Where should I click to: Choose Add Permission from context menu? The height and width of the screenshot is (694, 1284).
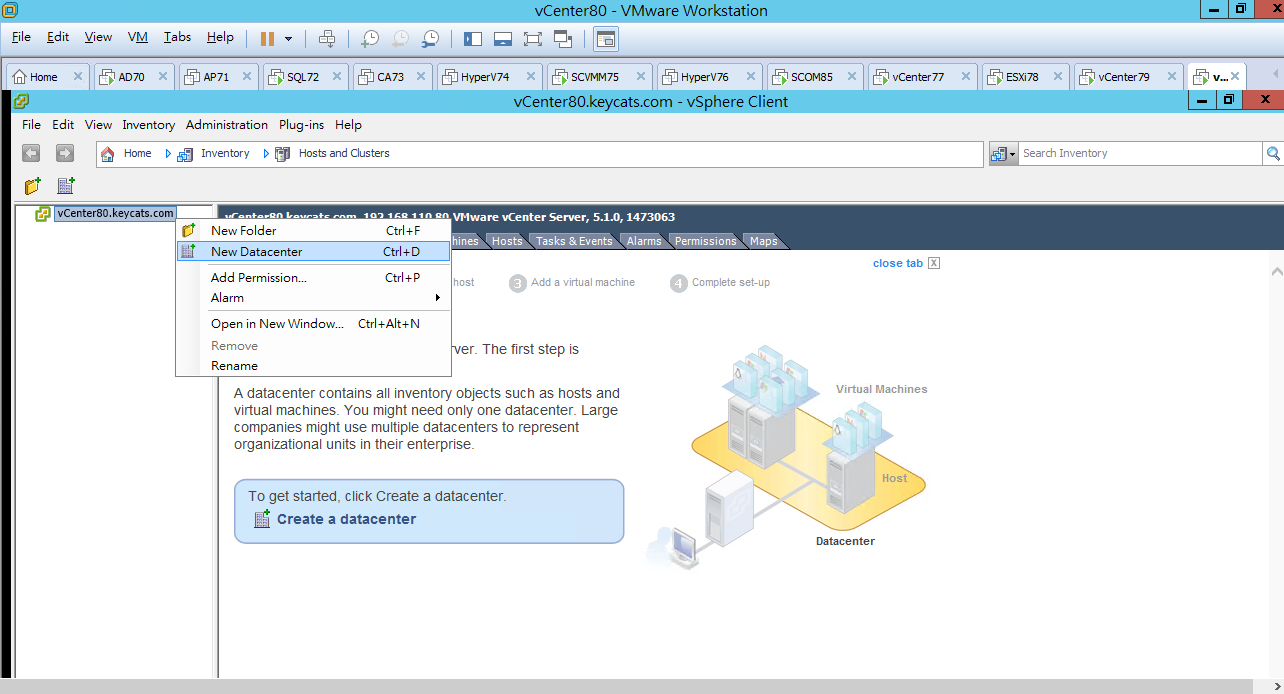coord(313,278)
